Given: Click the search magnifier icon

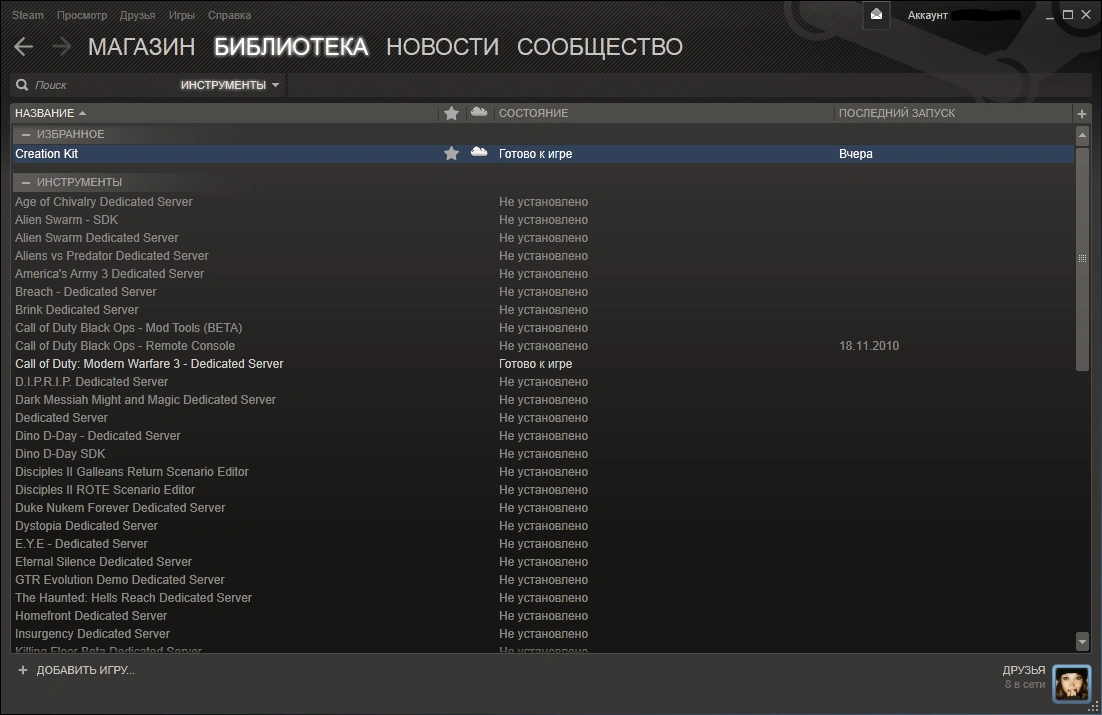Looking at the screenshot, I should pyautogui.click(x=22, y=85).
